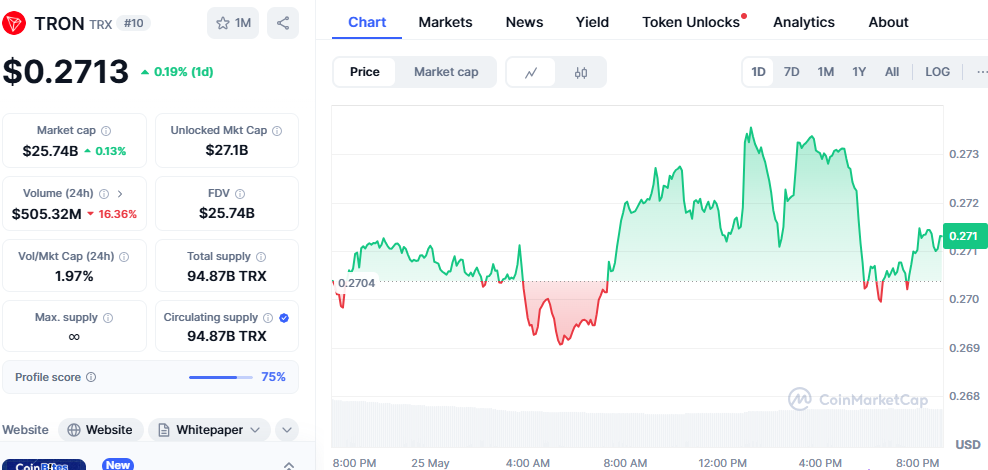Click the 0.269 price axis label
This screenshot has width=988, height=470.
962,348
